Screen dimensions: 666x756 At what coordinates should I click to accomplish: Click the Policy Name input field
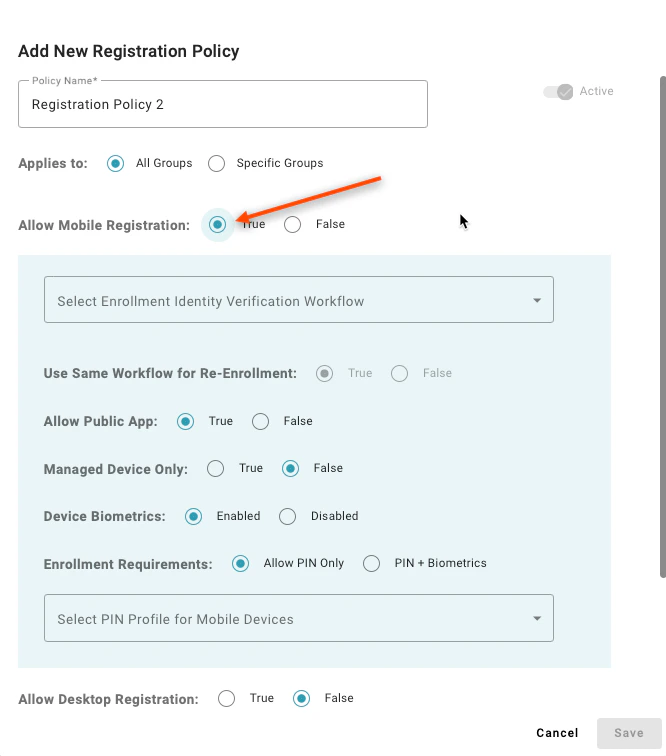point(223,104)
